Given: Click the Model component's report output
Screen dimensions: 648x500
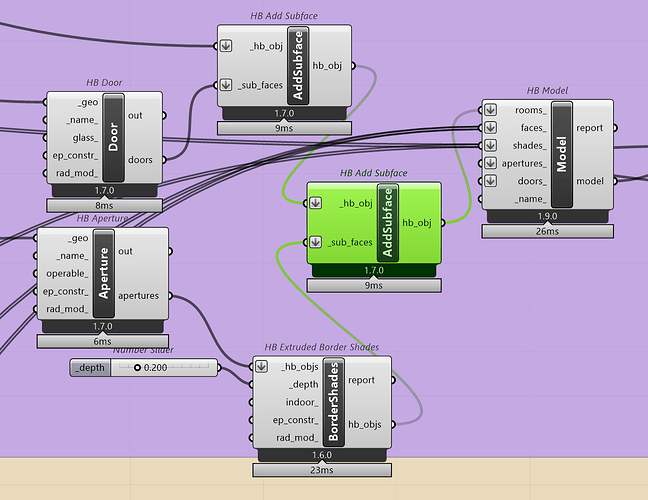Looking at the screenshot, I should pos(590,128).
